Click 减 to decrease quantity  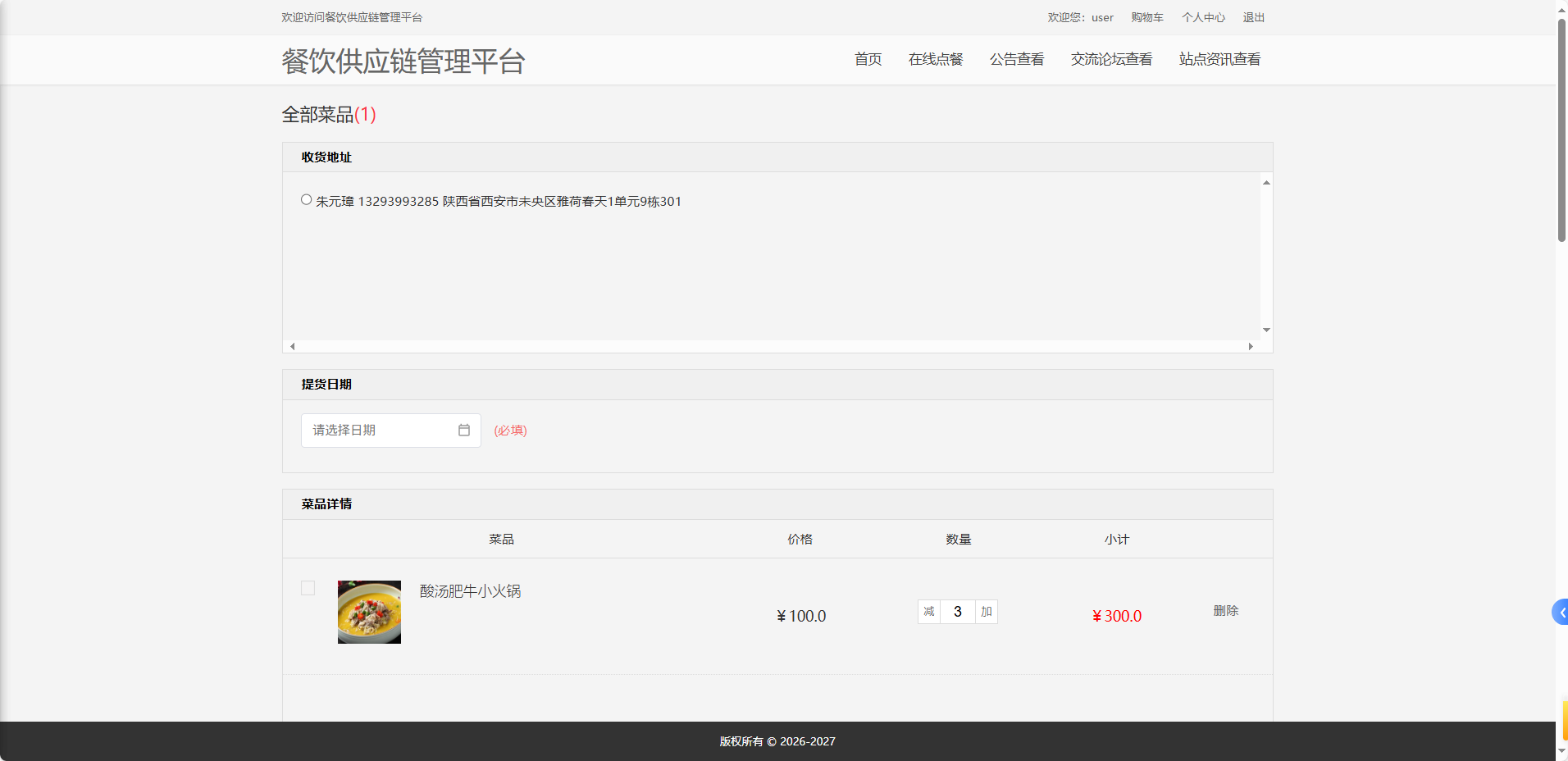point(929,612)
